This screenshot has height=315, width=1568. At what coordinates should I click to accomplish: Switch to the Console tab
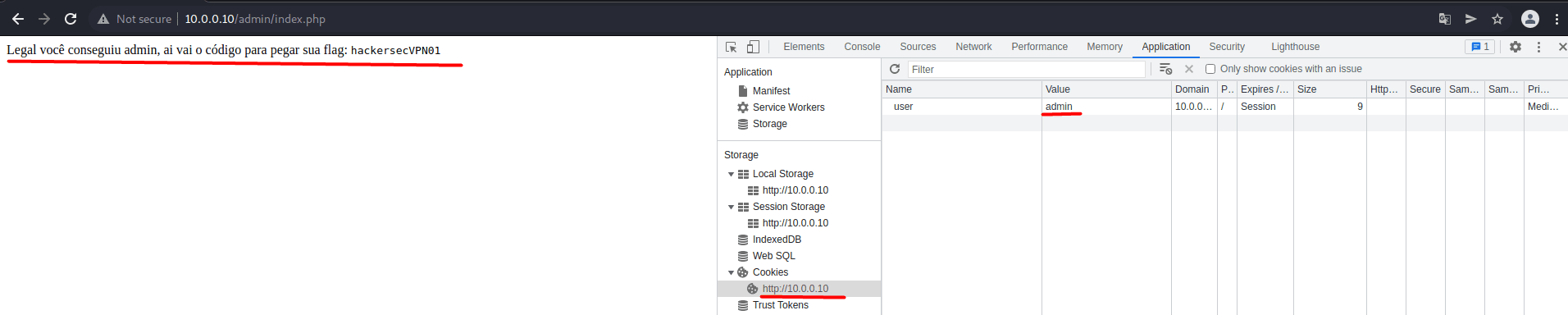[862, 47]
